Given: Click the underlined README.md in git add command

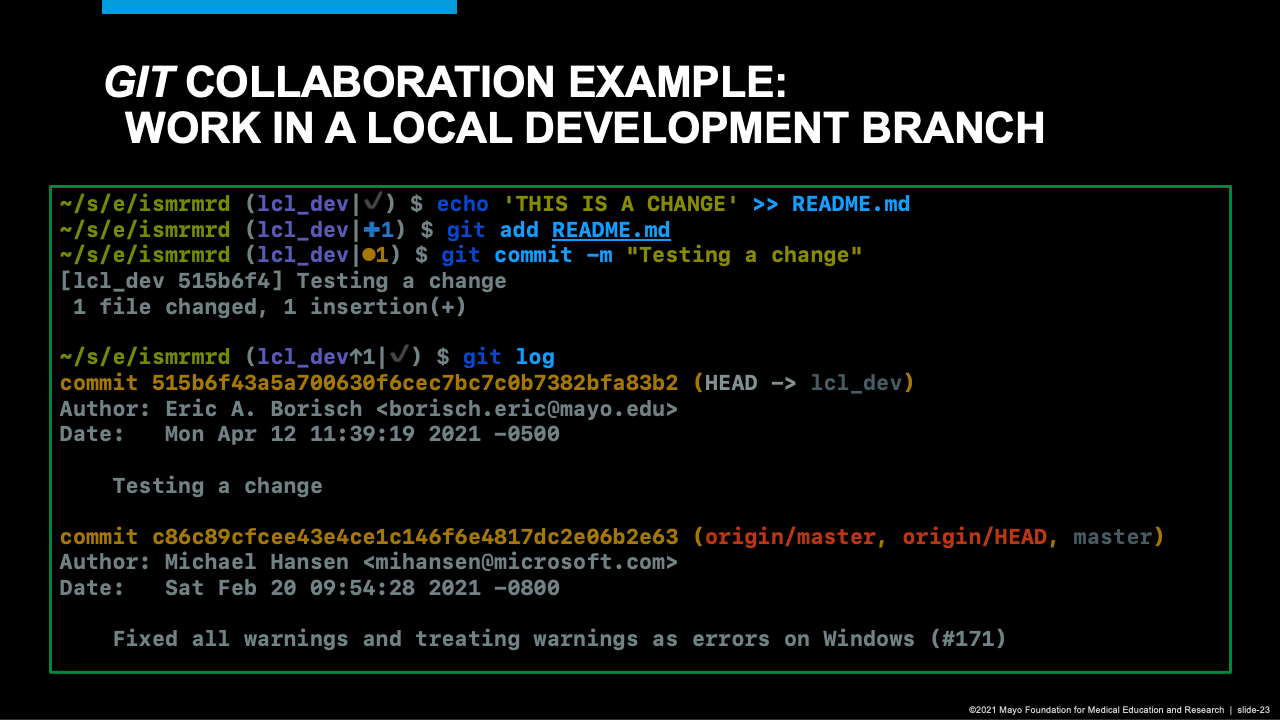Looking at the screenshot, I should [611, 230].
